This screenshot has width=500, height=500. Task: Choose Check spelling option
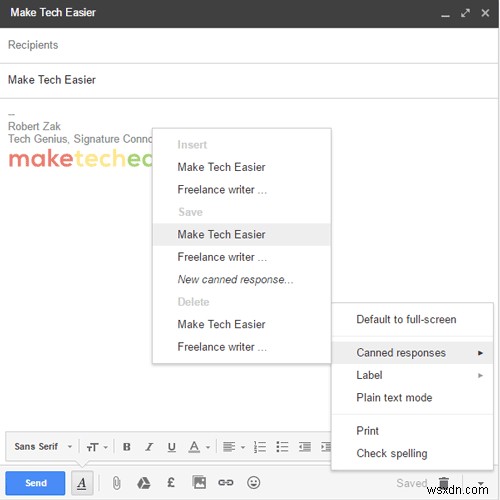tap(413, 453)
